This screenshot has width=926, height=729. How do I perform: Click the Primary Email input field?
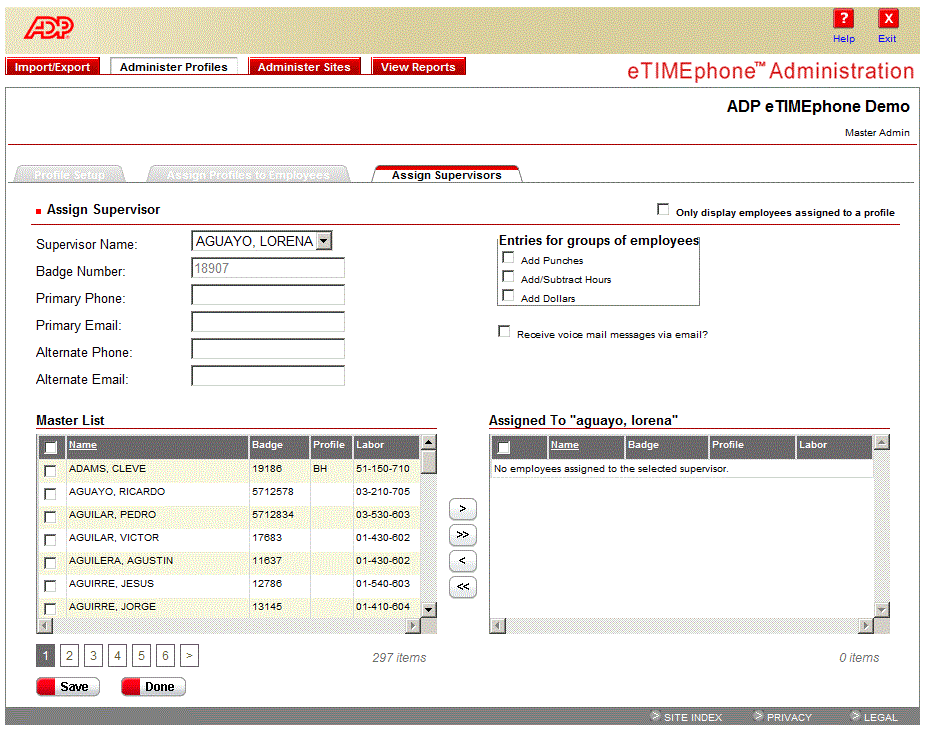click(268, 323)
